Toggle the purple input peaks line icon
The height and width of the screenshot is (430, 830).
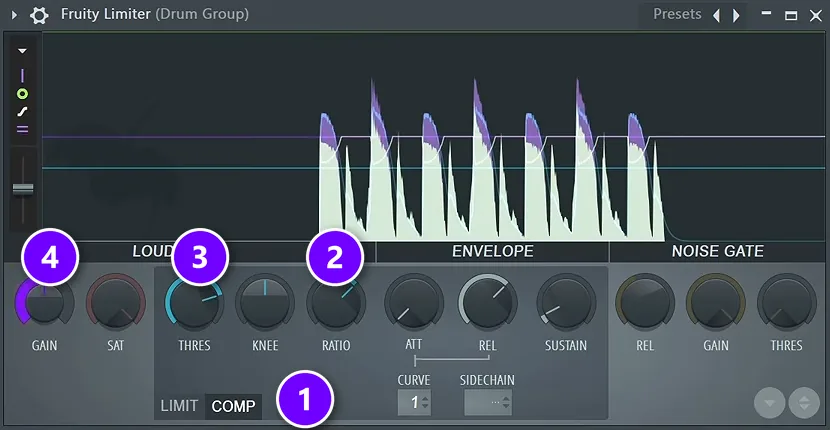[22, 76]
